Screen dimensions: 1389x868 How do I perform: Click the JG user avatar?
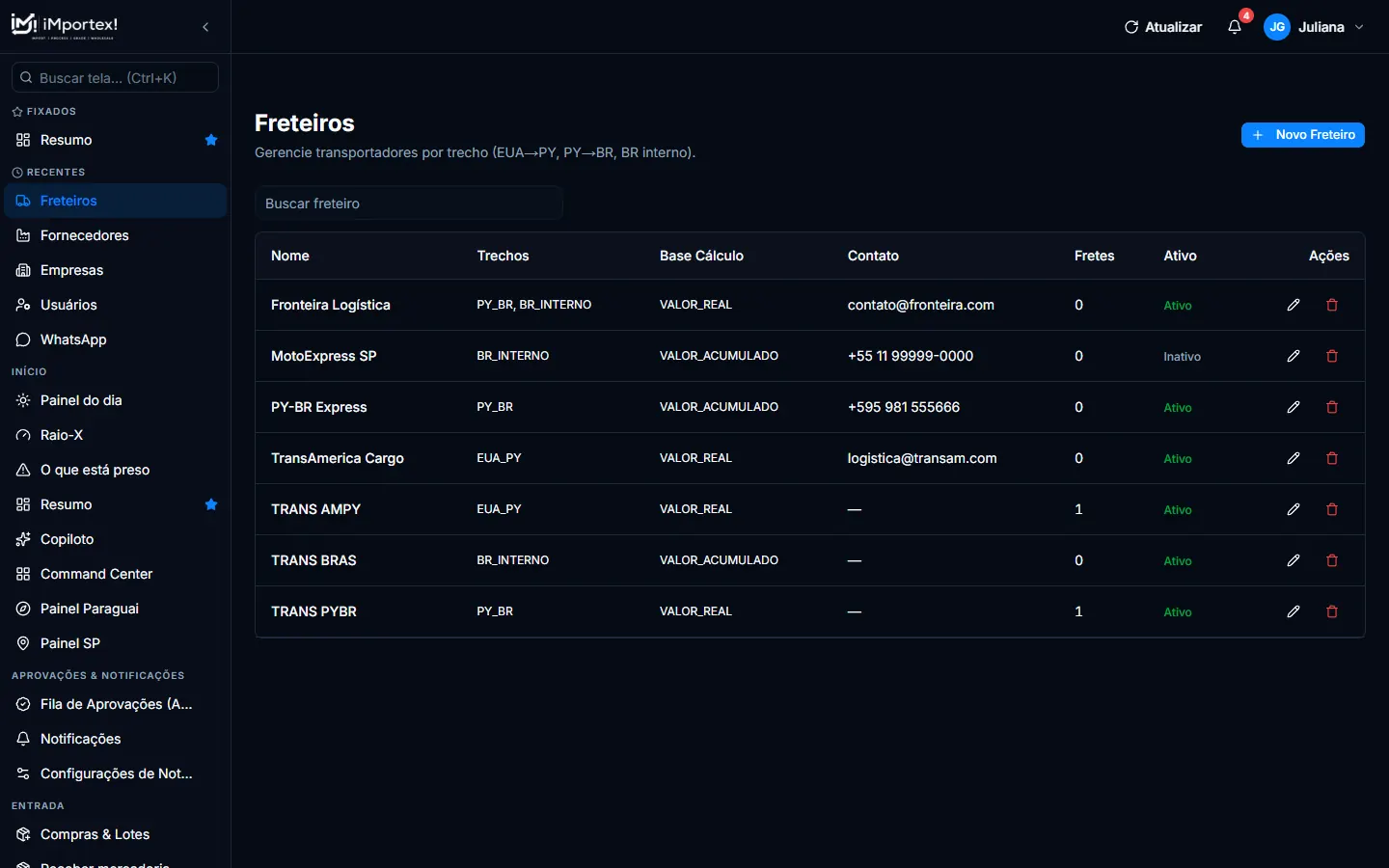click(x=1277, y=27)
